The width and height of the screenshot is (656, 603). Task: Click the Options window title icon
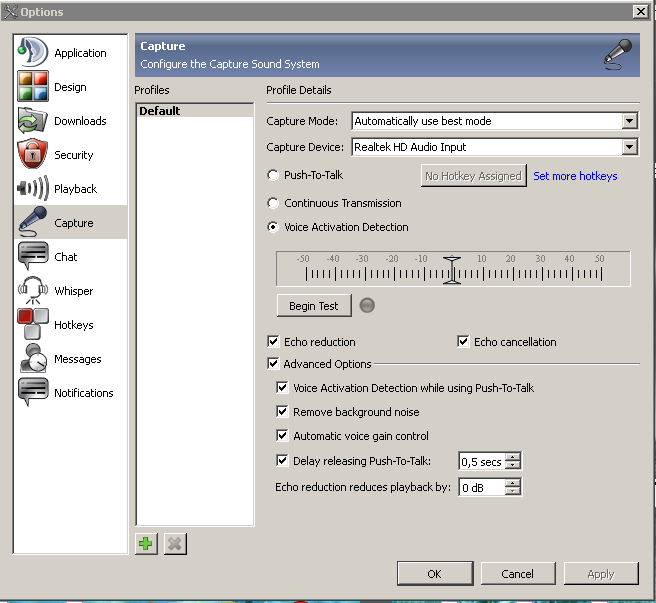coord(10,11)
